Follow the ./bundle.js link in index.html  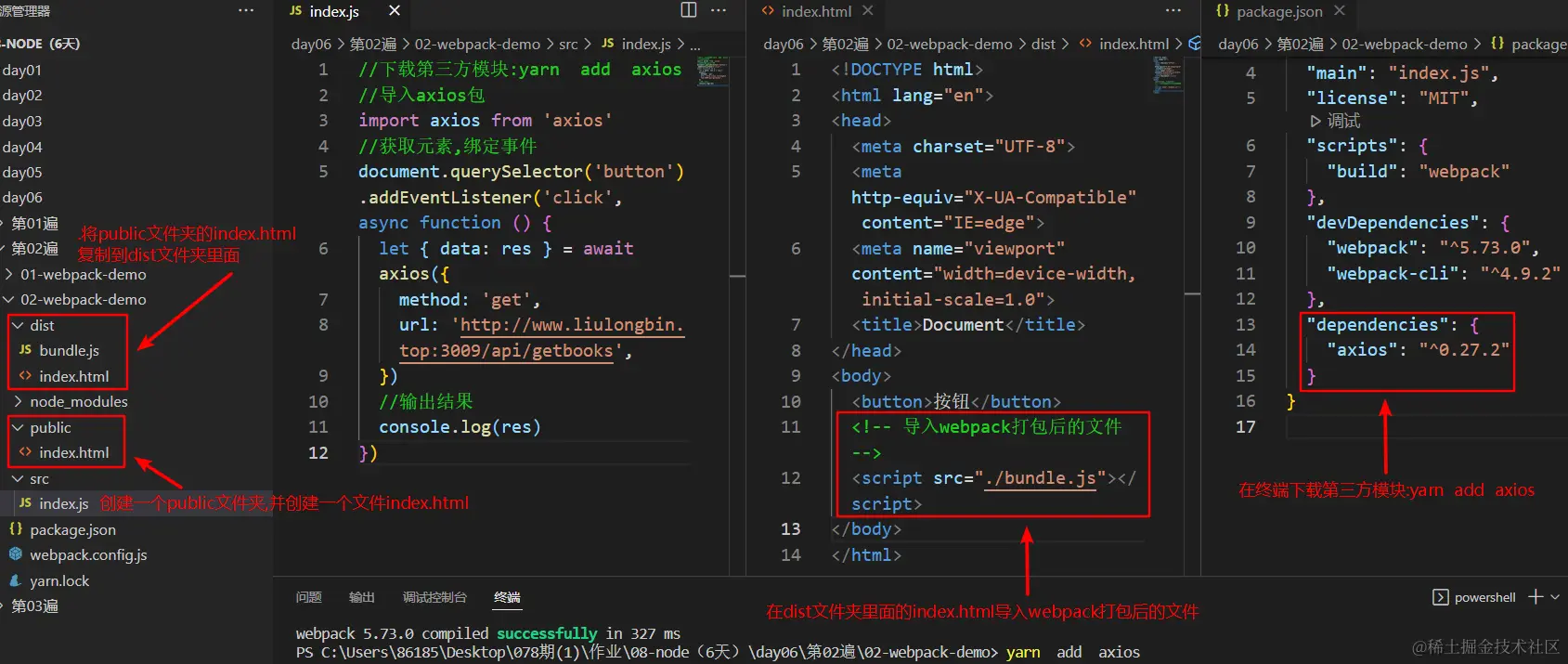coord(1040,478)
